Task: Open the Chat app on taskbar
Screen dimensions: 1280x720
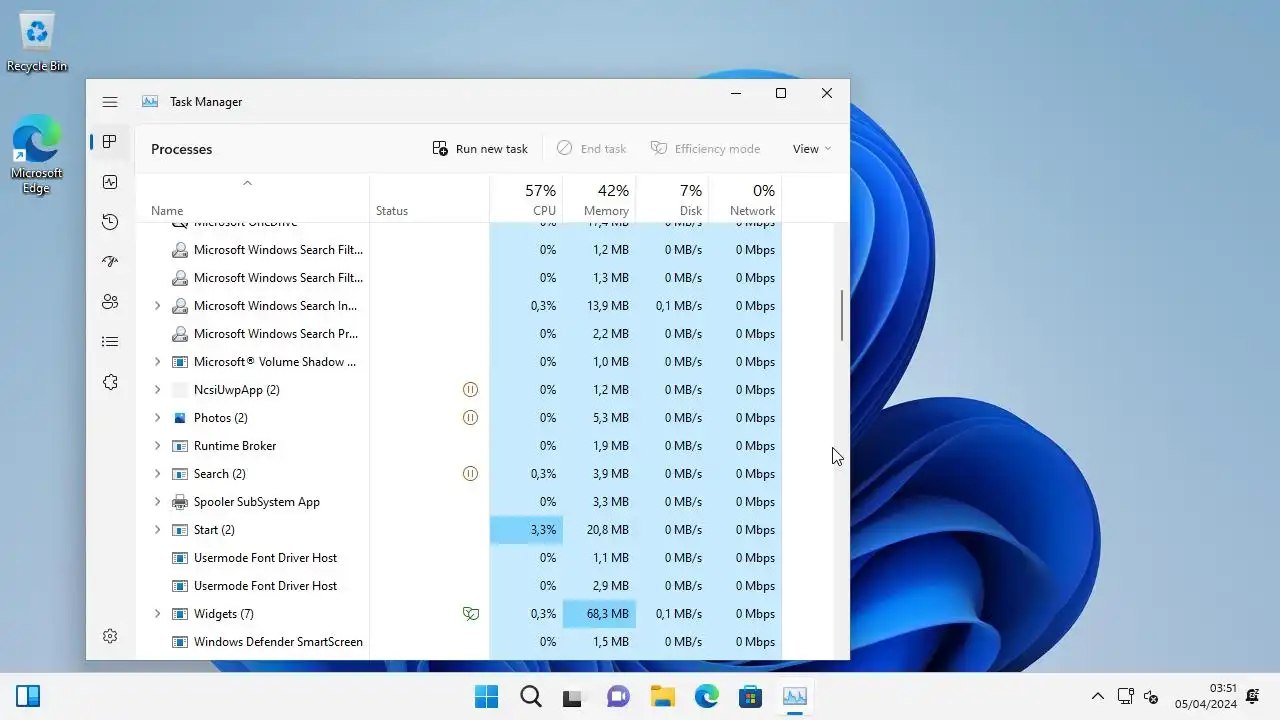Action: (x=618, y=696)
